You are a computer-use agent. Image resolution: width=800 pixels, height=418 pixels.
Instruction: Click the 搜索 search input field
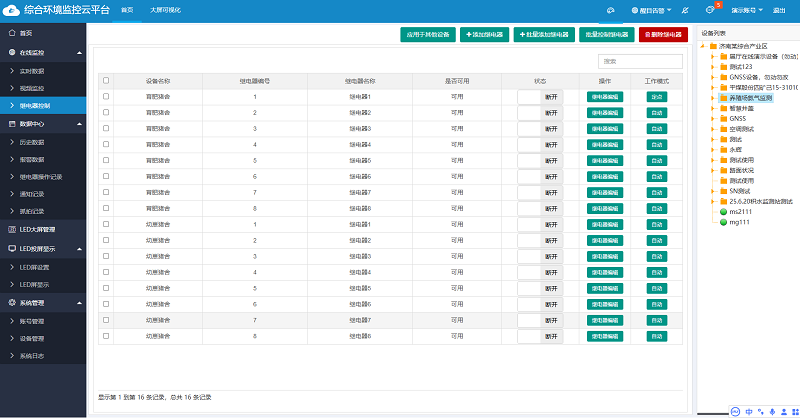[627, 61]
